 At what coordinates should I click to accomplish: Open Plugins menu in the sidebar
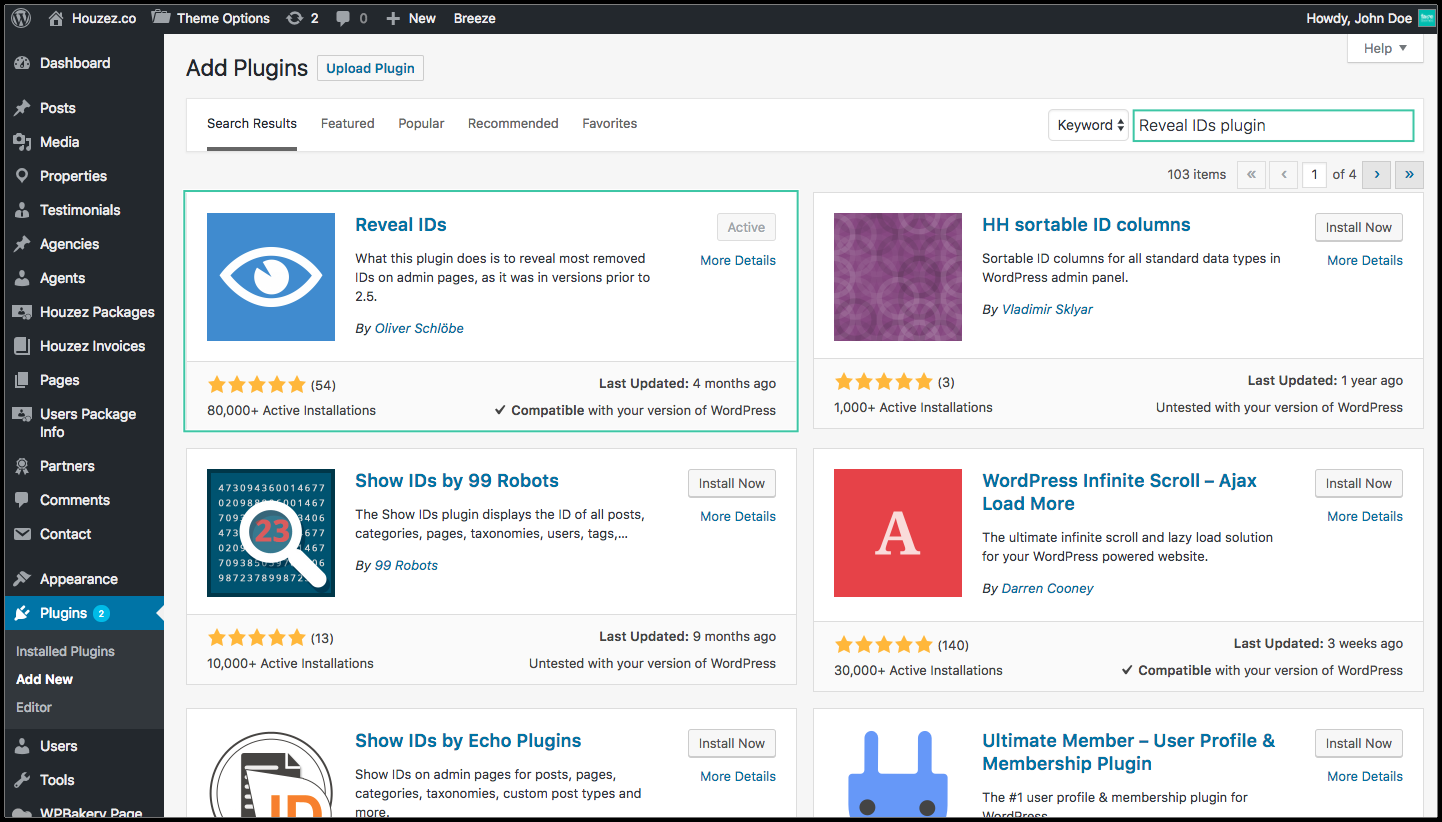click(x=82, y=613)
